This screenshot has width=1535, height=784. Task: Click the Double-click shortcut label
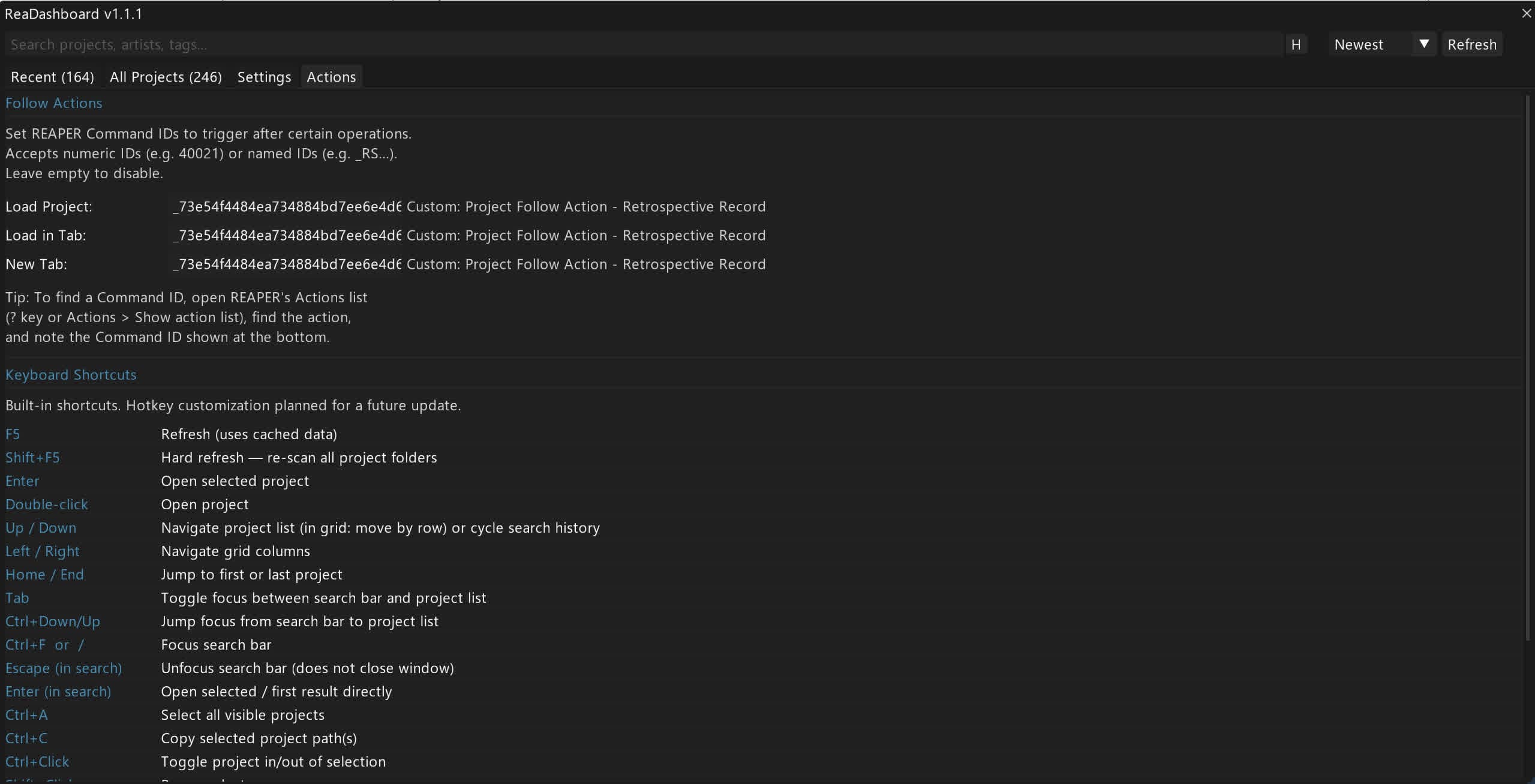(47, 504)
